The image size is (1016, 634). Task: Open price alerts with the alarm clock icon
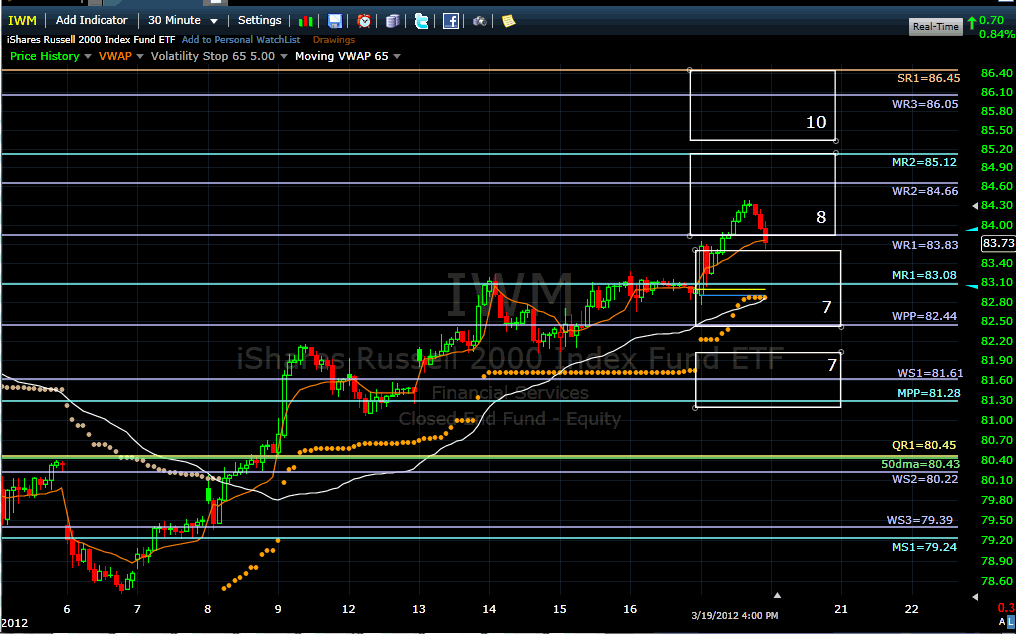click(x=364, y=20)
